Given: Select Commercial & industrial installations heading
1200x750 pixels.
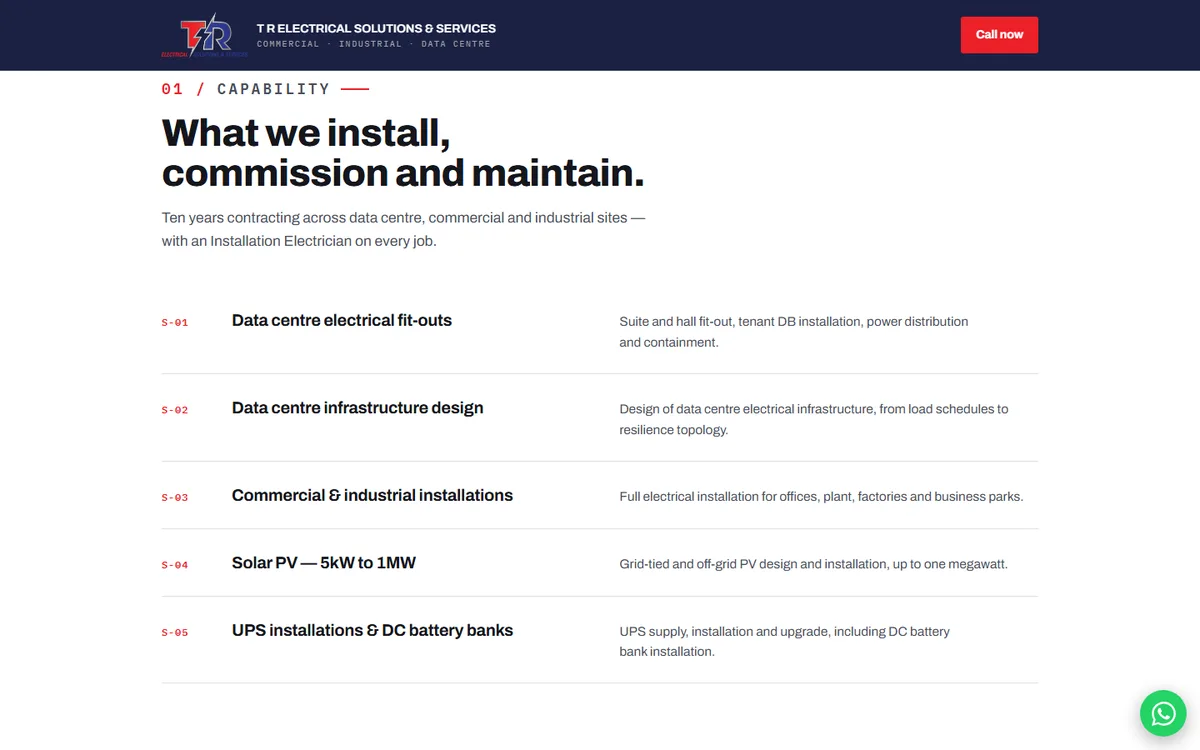Looking at the screenshot, I should pyautogui.click(x=372, y=495).
